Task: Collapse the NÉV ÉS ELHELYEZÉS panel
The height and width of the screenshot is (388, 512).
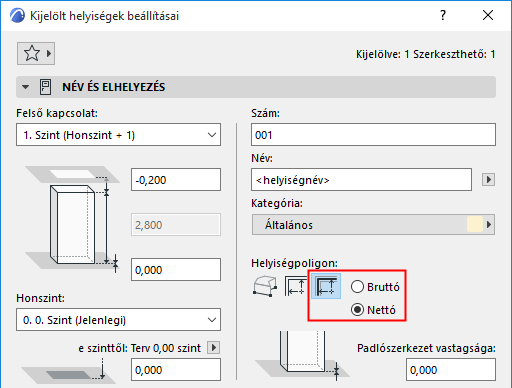Action: click(25, 87)
